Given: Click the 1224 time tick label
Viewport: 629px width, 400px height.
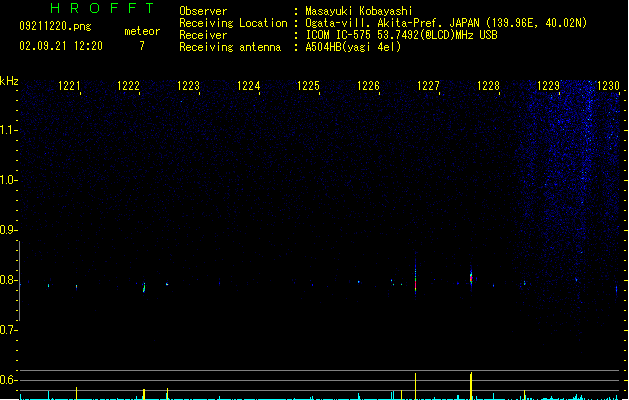Looking at the screenshot, I should pos(248,86).
